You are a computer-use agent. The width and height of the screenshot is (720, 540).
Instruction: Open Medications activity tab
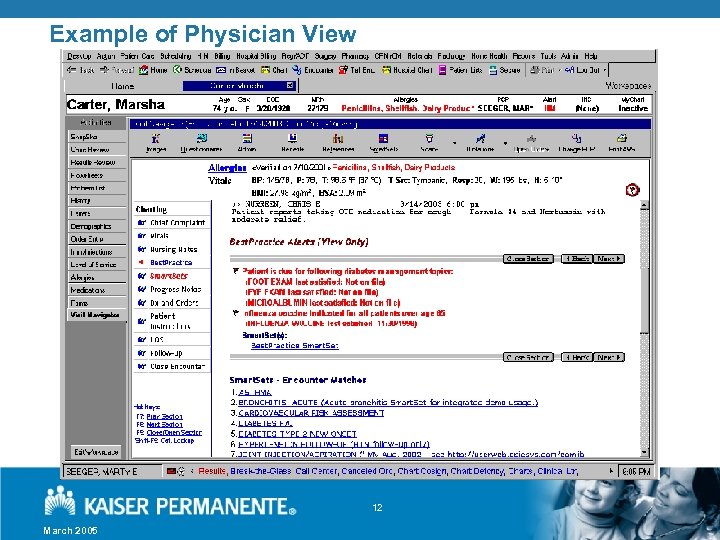96,290
